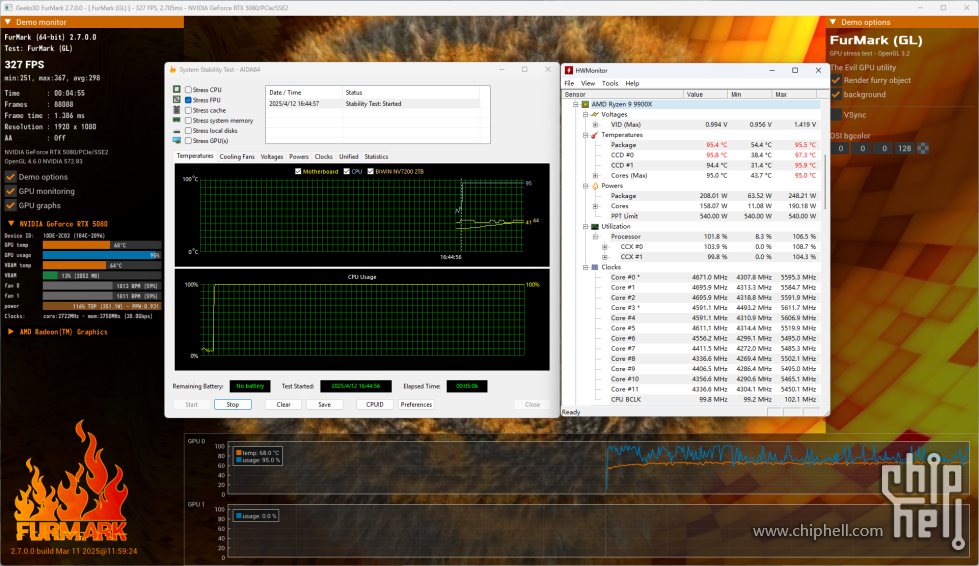Image resolution: width=979 pixels, height=566 pixels.
Task: Click the AIDA64 flame icon in the title bar
Action: 173,69
